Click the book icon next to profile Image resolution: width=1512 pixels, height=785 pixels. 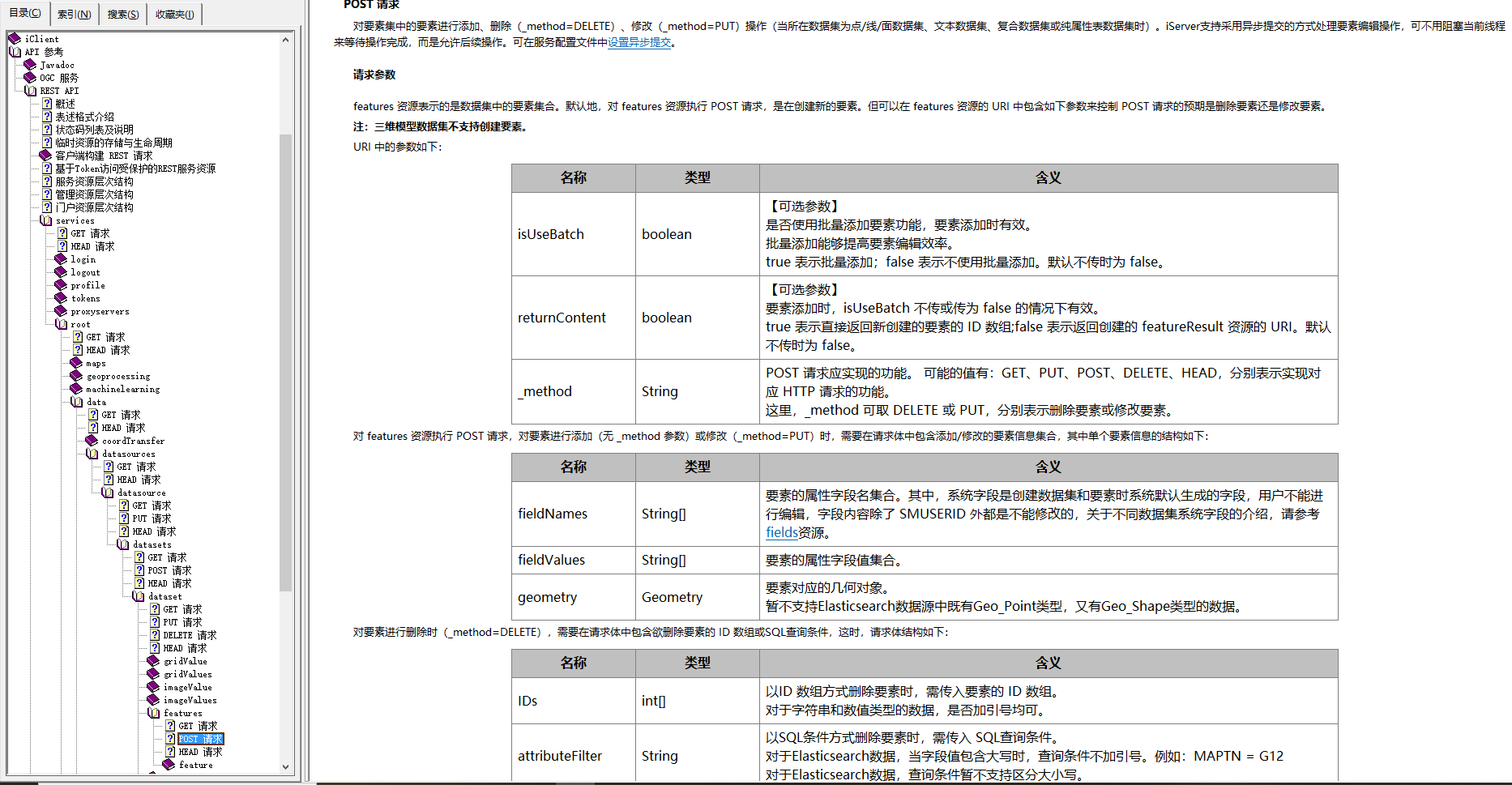tap(61, 285)
